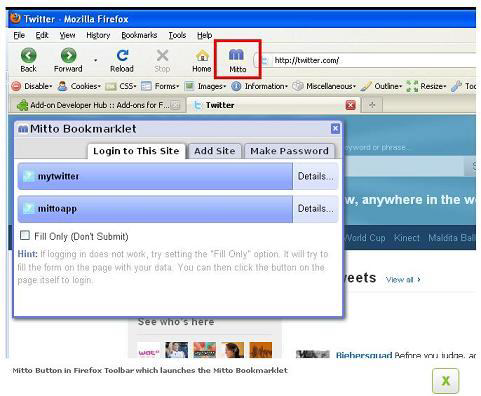Image resolution: width=481 pixels, height=396 pixels.
Task: Switch to the Make Password tab
Action: (289, 151)
